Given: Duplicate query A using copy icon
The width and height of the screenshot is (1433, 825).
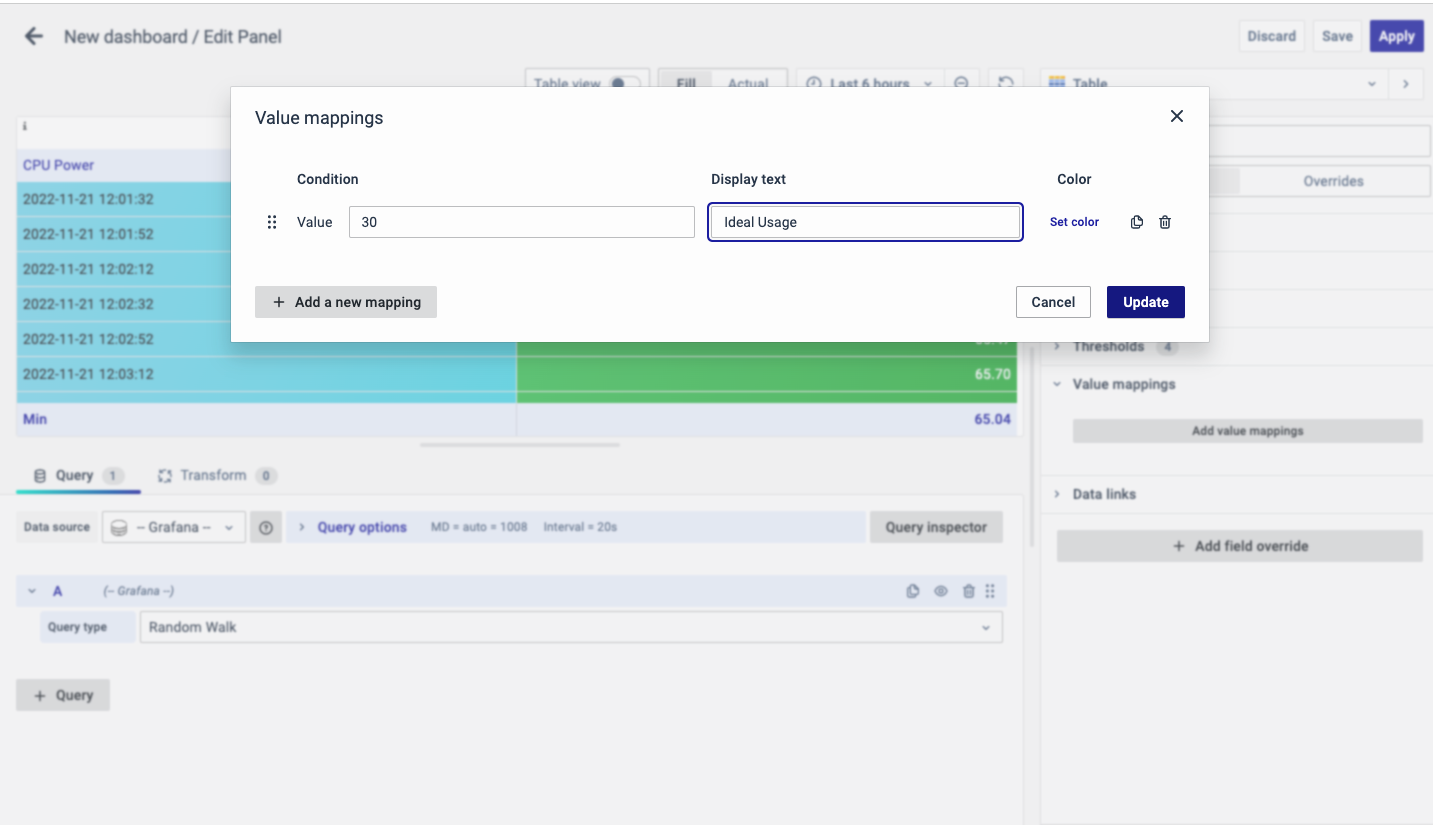Looking at the screenshot, I should coord(912,591).
